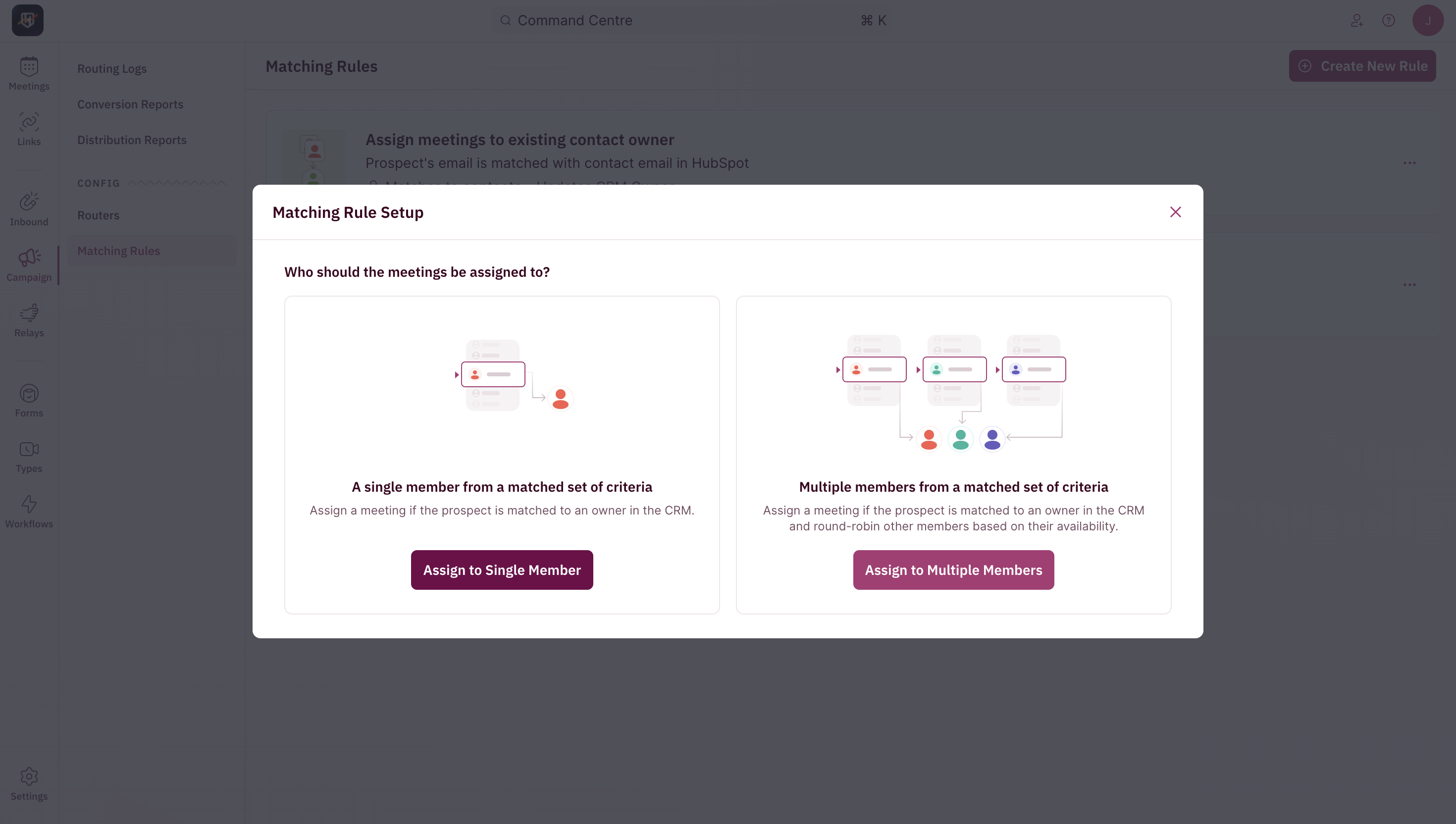This screenshot has width=1456, height=824.
Task: Click Assign to Single Member button
Action: (502, 569)
